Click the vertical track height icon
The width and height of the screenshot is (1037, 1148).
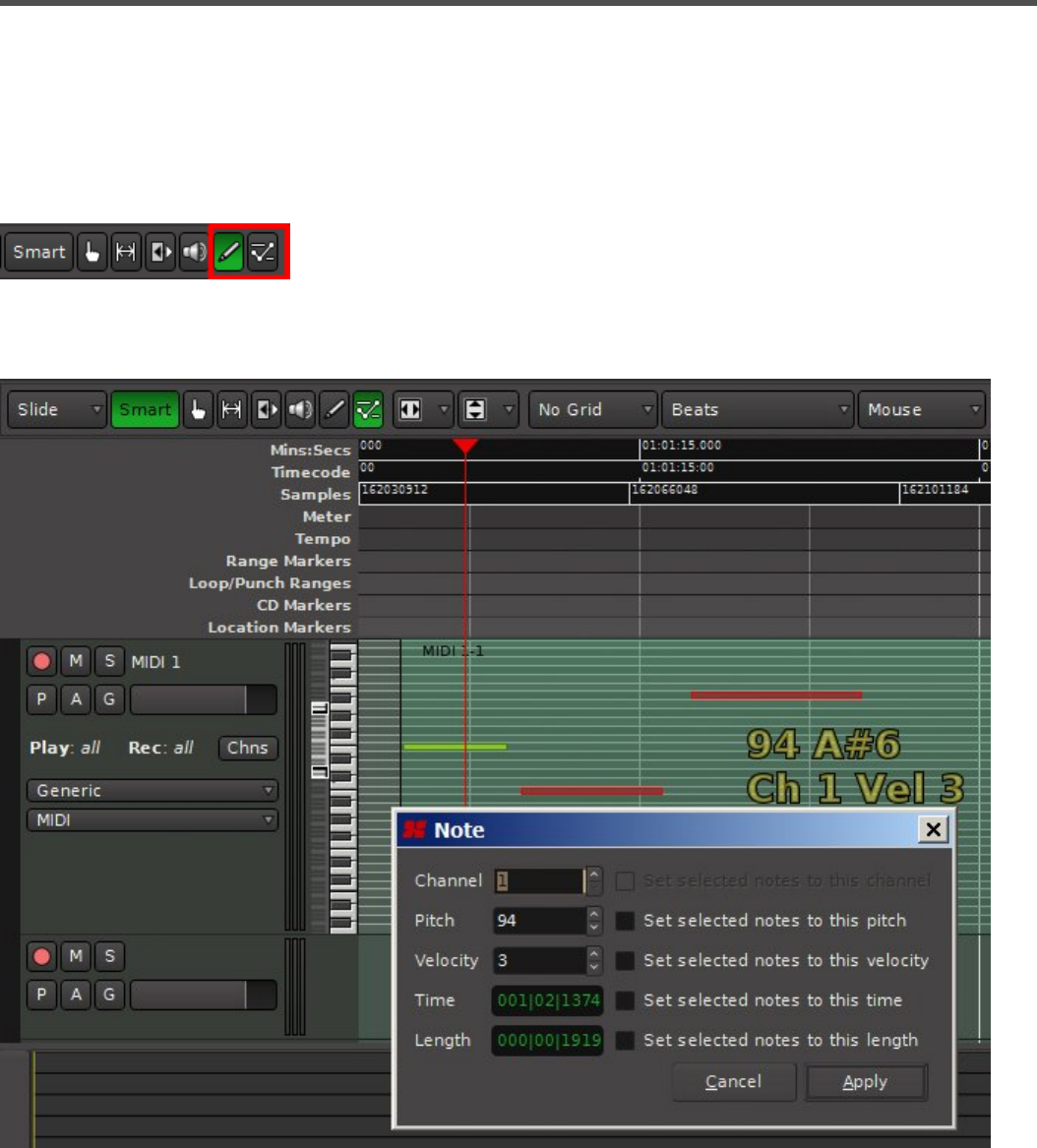point(475,409)
